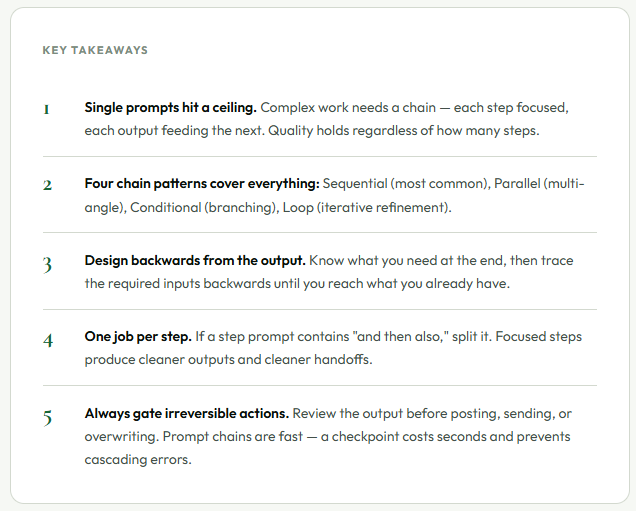This screenshot has height=511, width=636.
Task: Click 'Parallel (multi-' text in takeaway two
Action: [539, 184]
